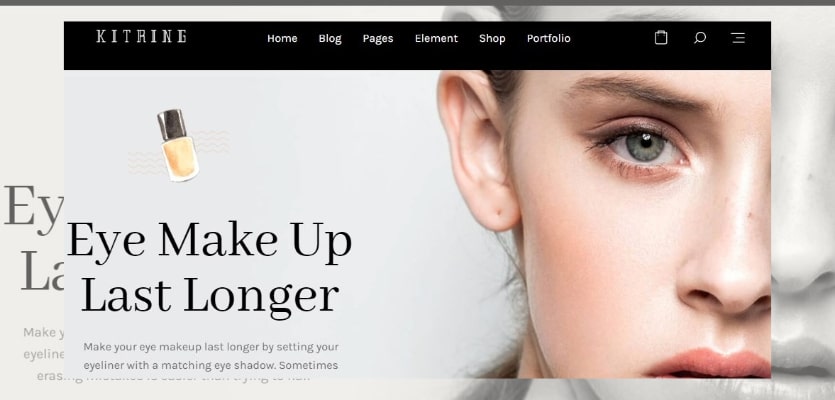Expand the Pages menu

(378, 39)
